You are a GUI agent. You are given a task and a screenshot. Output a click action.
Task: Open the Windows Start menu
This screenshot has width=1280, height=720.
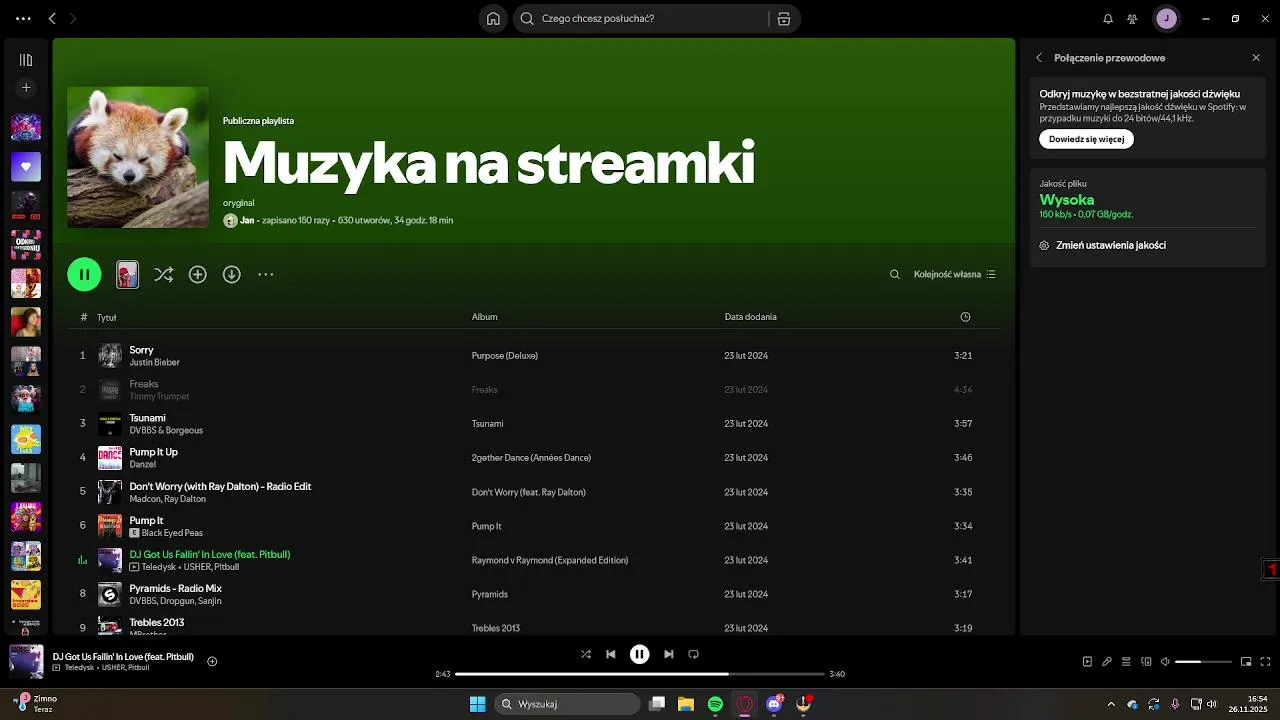[x=477, y=704]
